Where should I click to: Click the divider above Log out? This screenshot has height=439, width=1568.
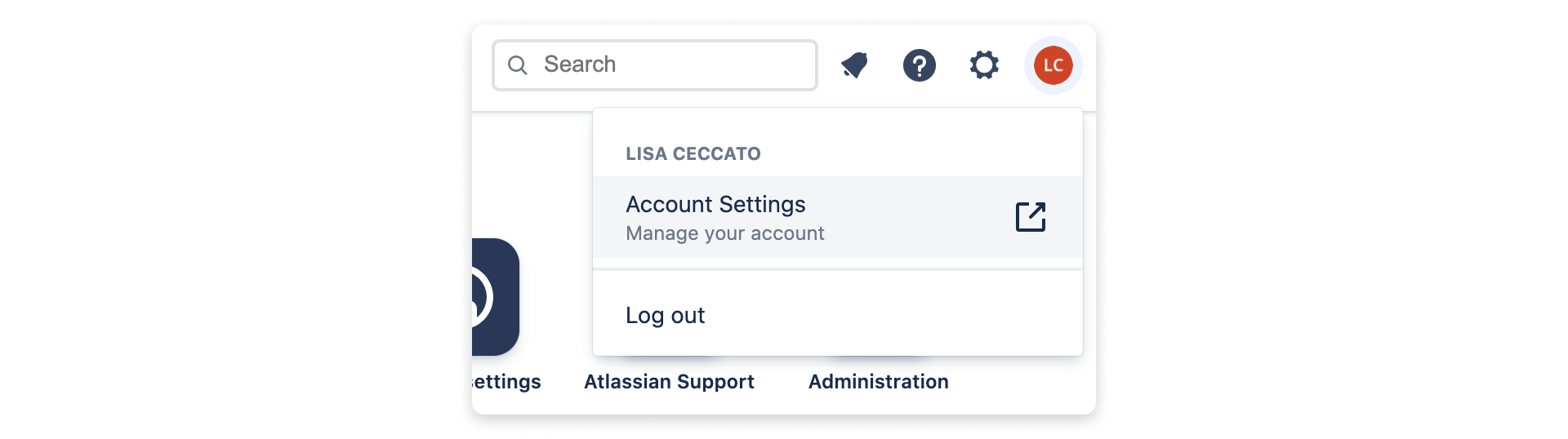pos(838,269)
